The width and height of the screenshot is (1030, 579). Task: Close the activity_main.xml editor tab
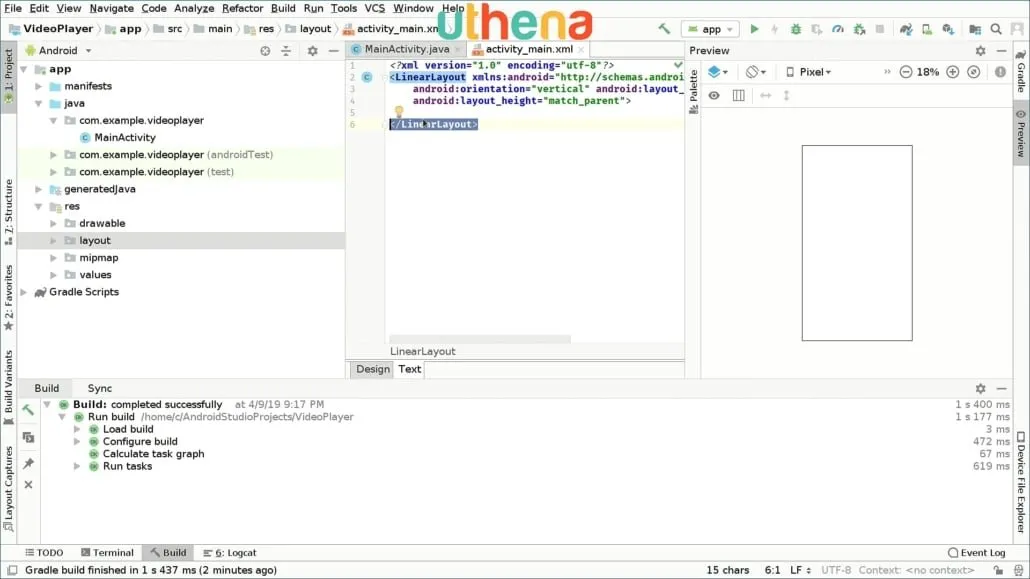[x=581, y=49]
